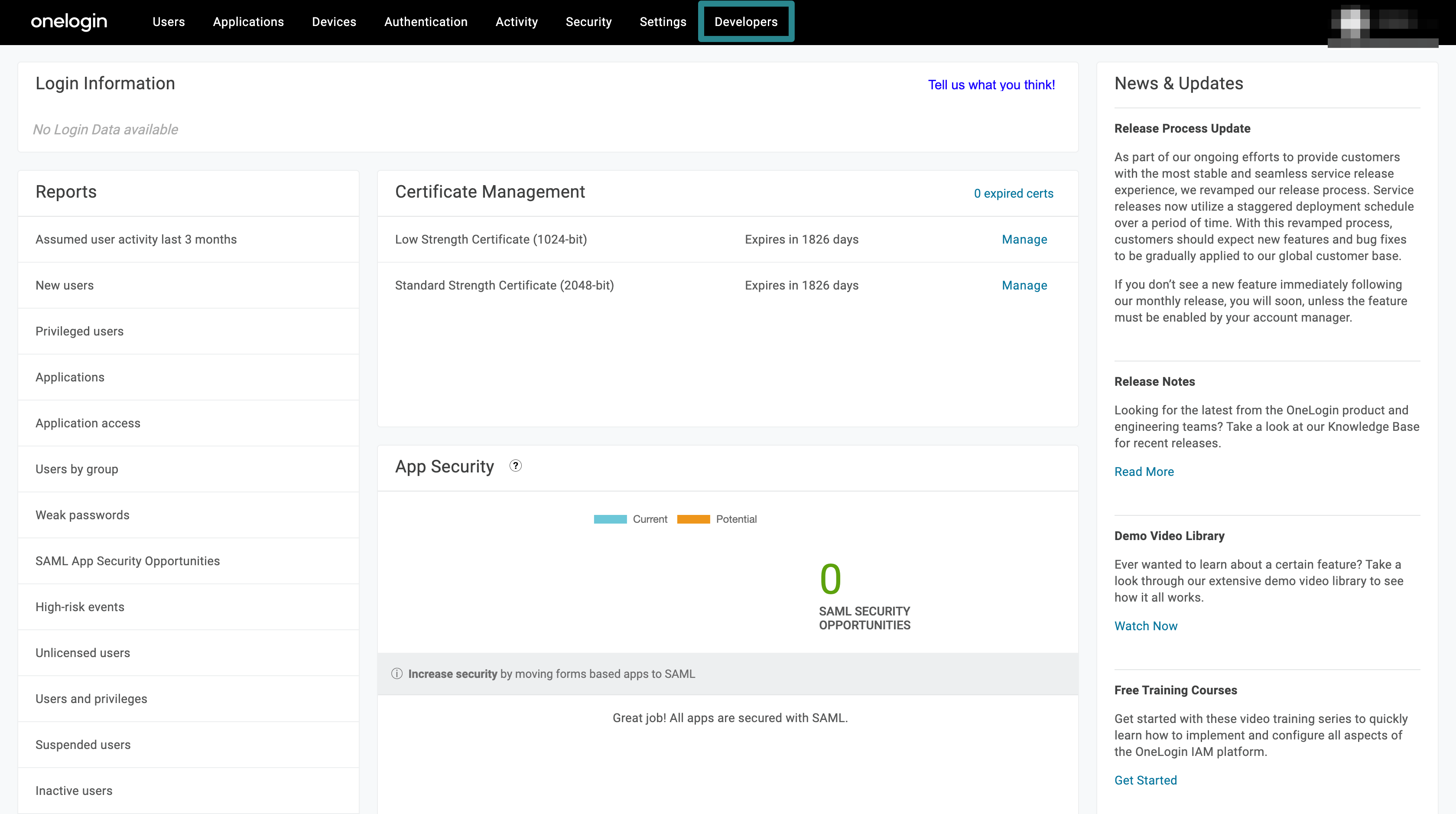Manage the Low Strength Certificate (1024-bit)

click(1024, 239)
